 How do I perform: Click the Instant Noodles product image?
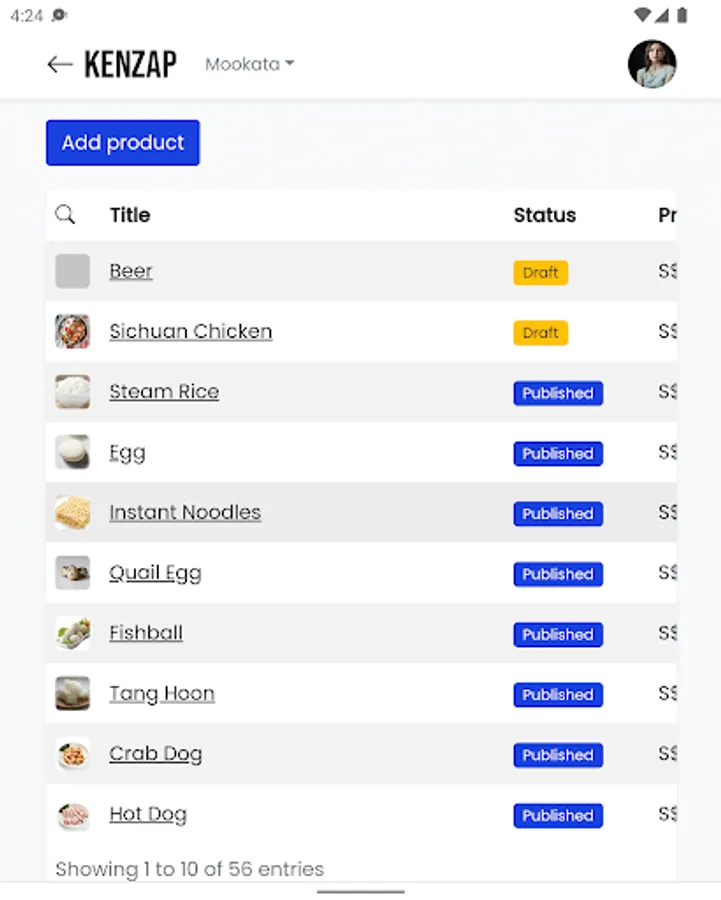72,513
